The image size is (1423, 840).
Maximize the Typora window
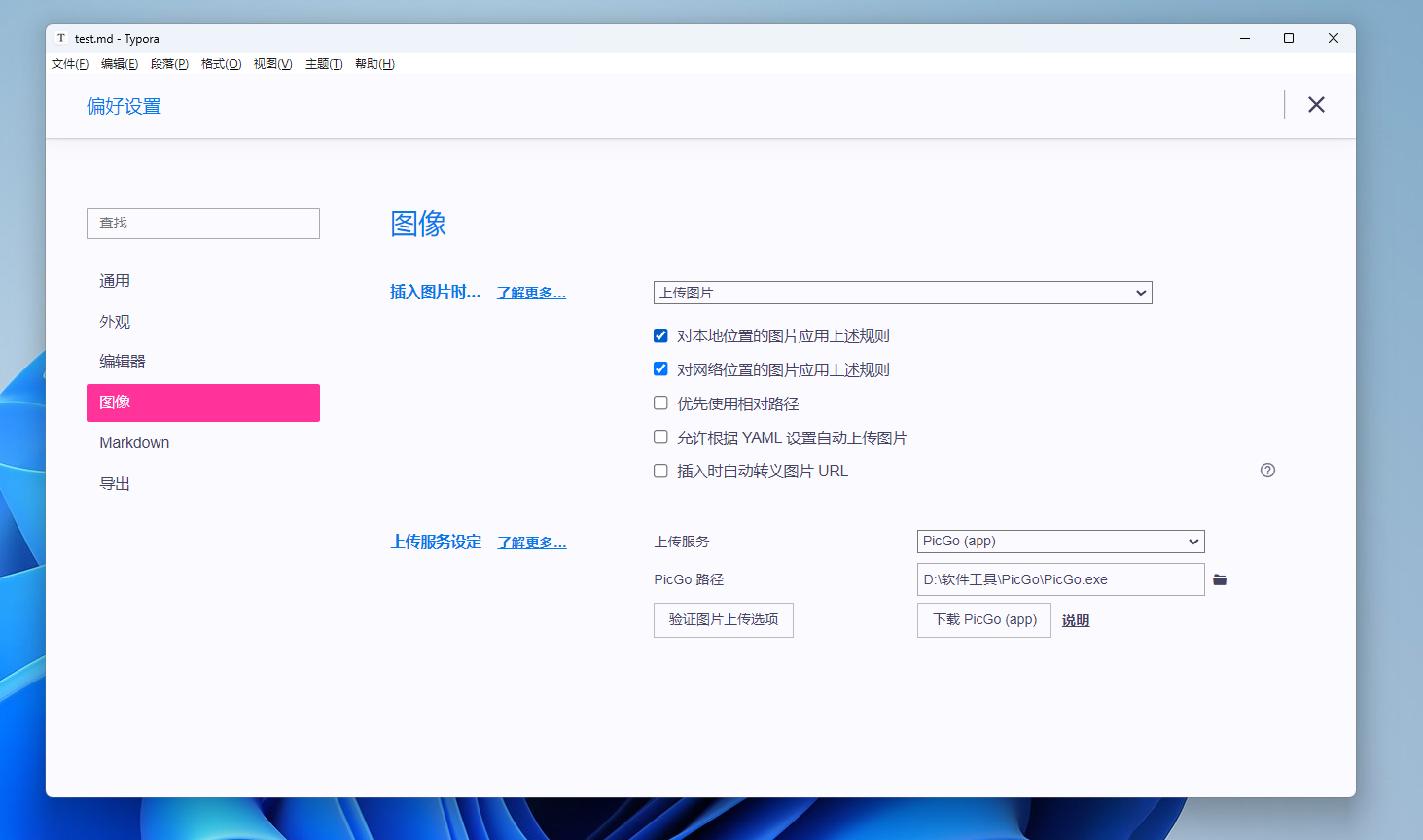[x=1289, y=39]
